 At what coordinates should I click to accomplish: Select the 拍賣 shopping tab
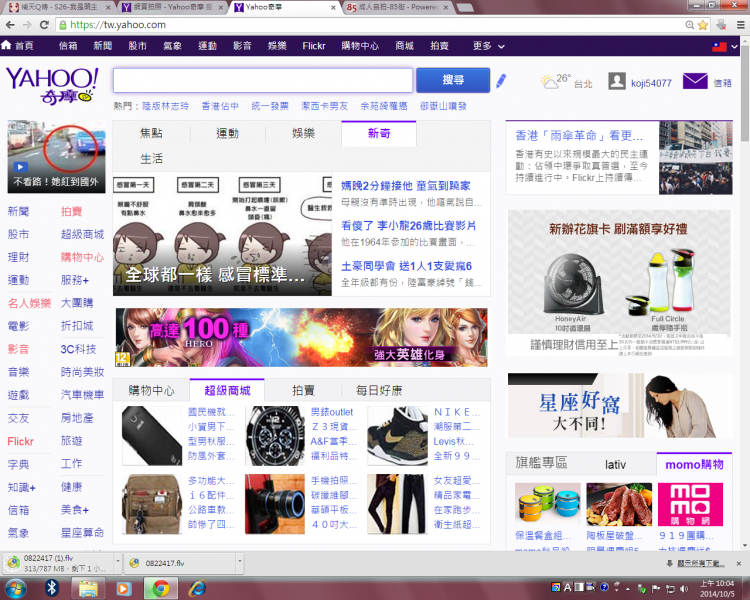click(302, 390)
